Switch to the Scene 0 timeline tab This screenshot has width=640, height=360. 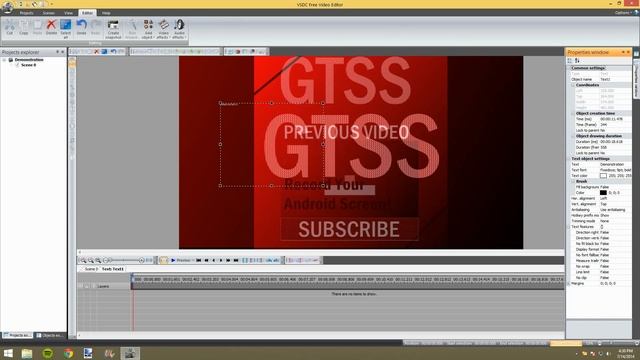click(x=91, y=269)
